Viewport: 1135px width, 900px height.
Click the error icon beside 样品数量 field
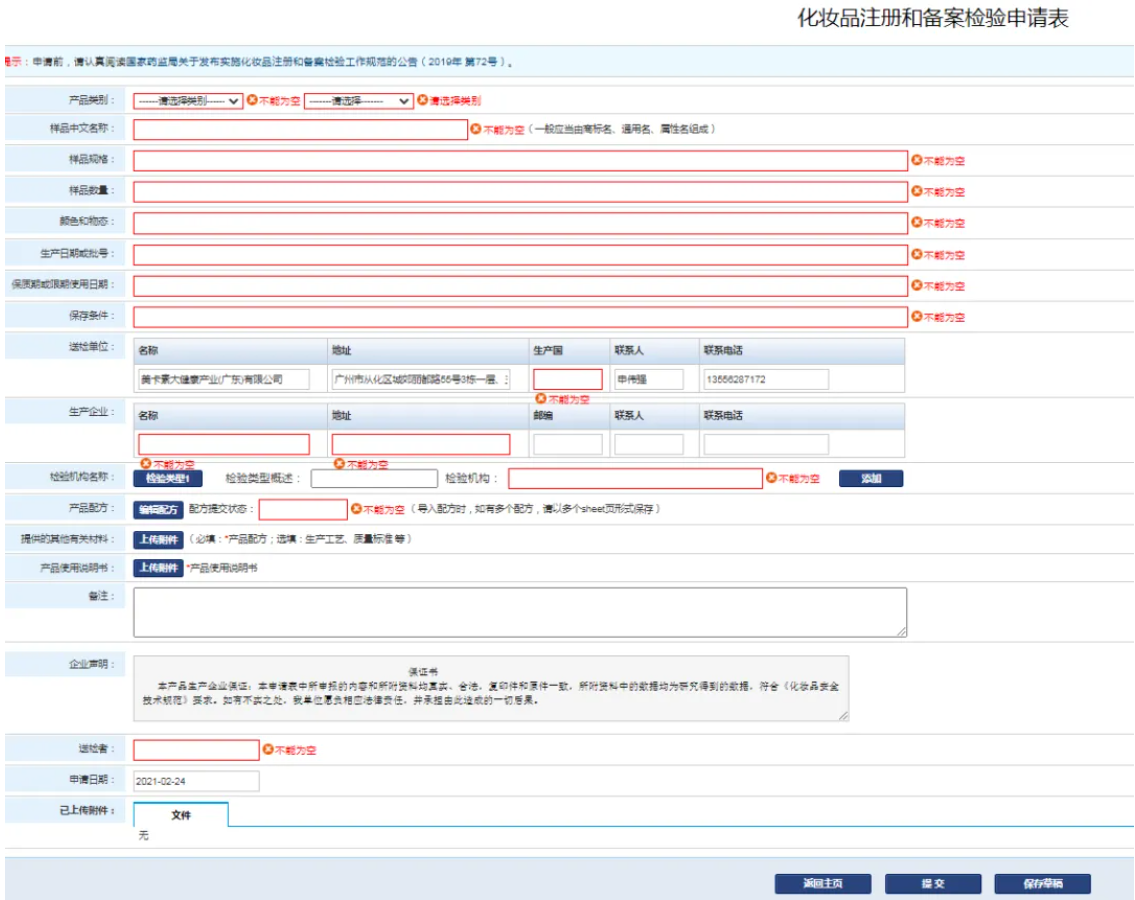click(x=916, y=191)
